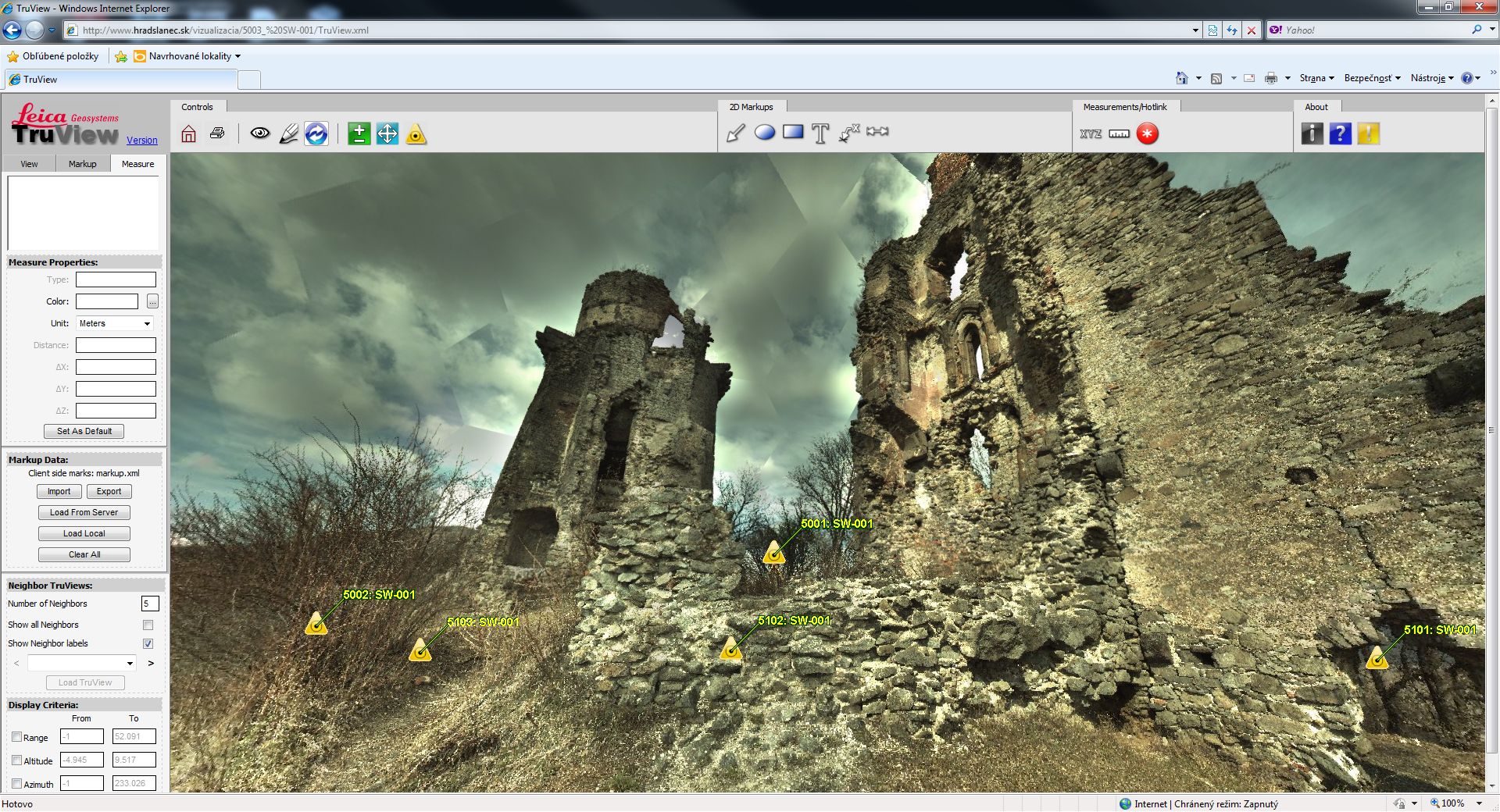Image resolution: width=1500 pixels, height=812 pixels.
Task: Select the green plus/minus zoom tool
Action: [359, 134]
